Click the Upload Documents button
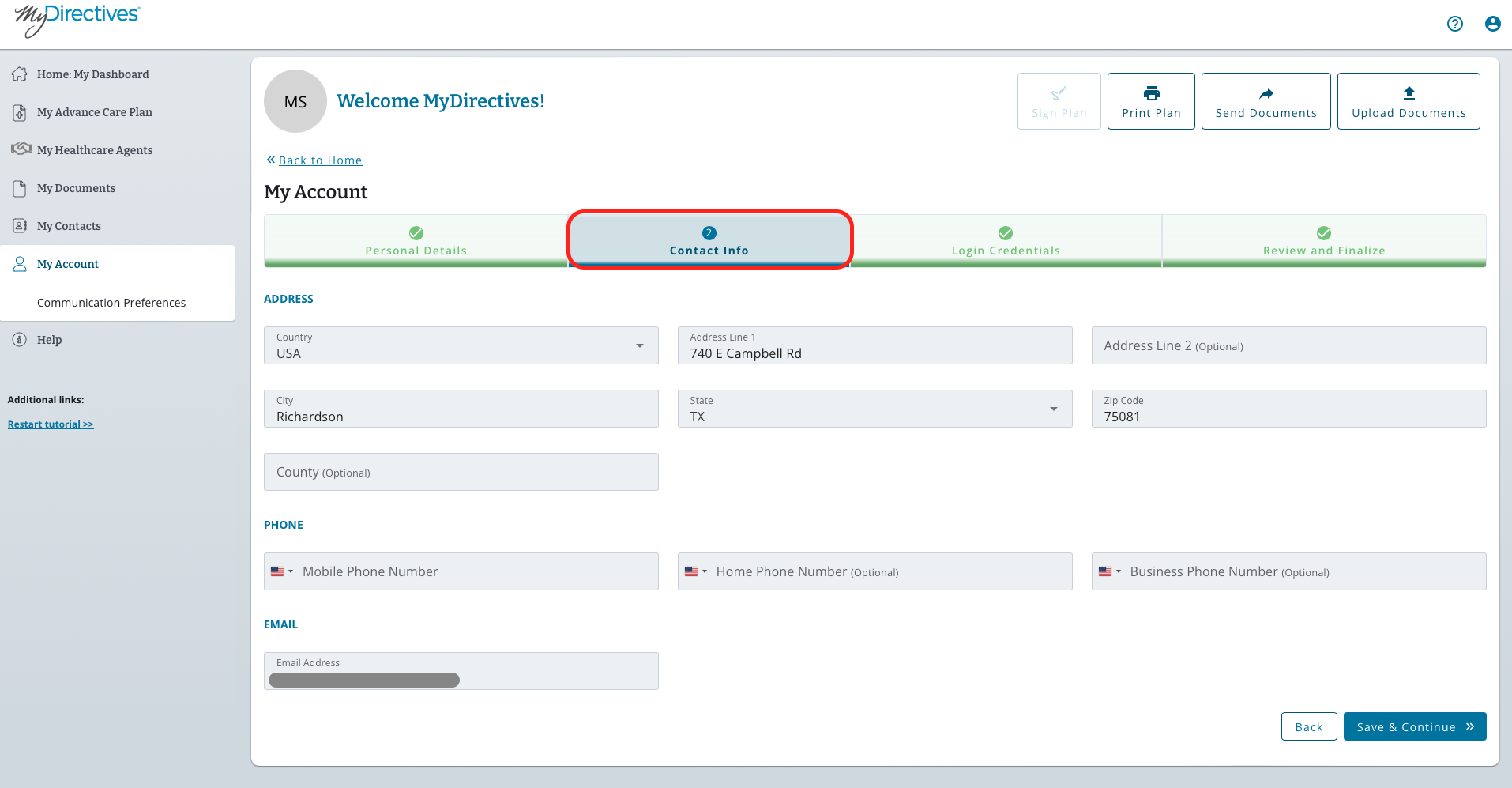Screen dimensions: 1512x788 tap(1409, 101)
